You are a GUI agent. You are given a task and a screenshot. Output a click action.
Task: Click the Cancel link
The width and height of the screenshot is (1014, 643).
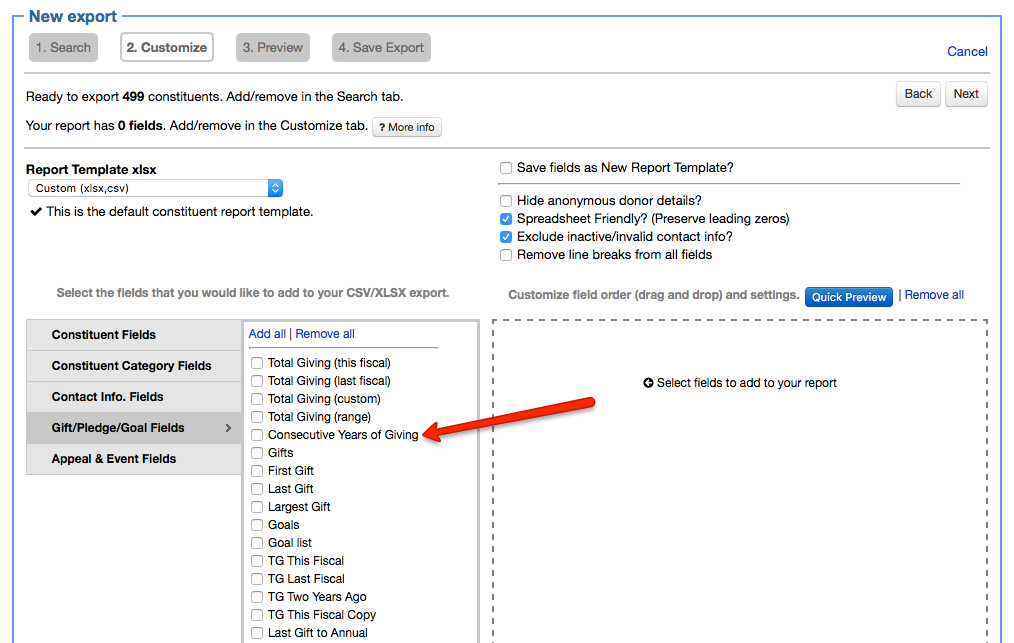point(967,52)
